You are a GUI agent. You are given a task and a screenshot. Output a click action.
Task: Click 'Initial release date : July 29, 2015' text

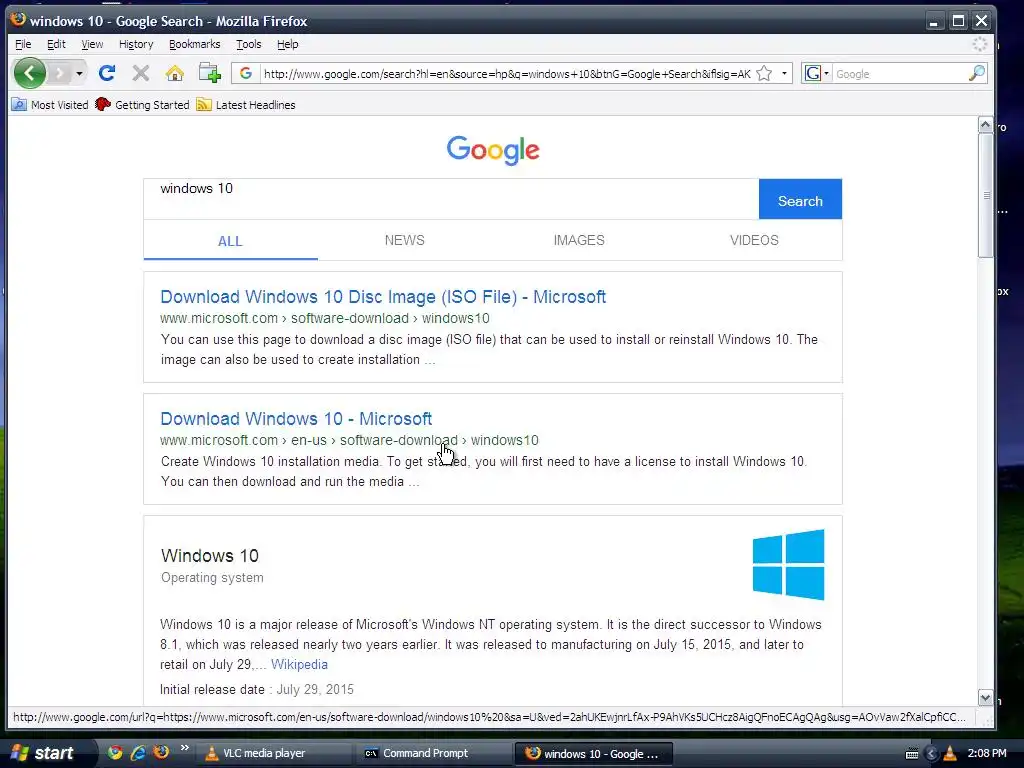[x=257, y=689]
